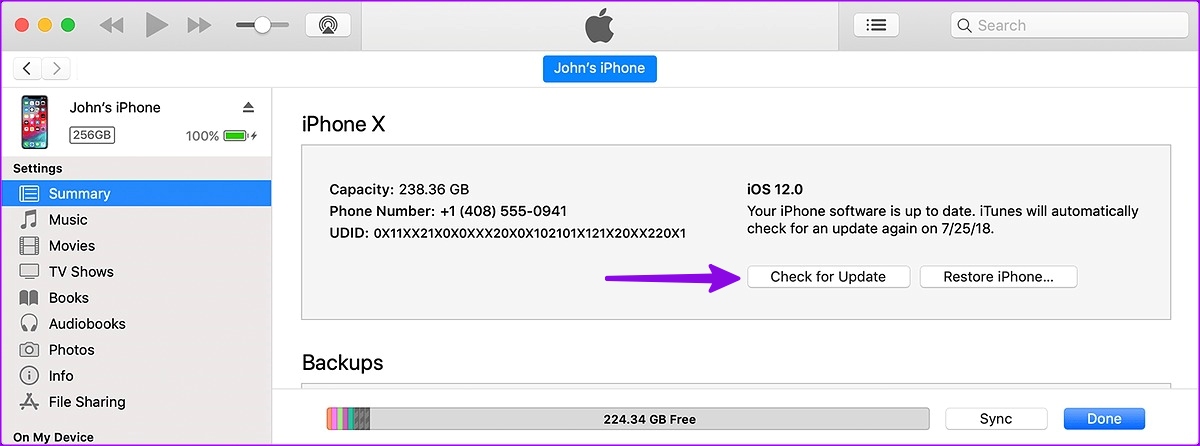Select the John's iPhone tab button
The width and height of the screenshot is (1200, 446).
(600, 69)
